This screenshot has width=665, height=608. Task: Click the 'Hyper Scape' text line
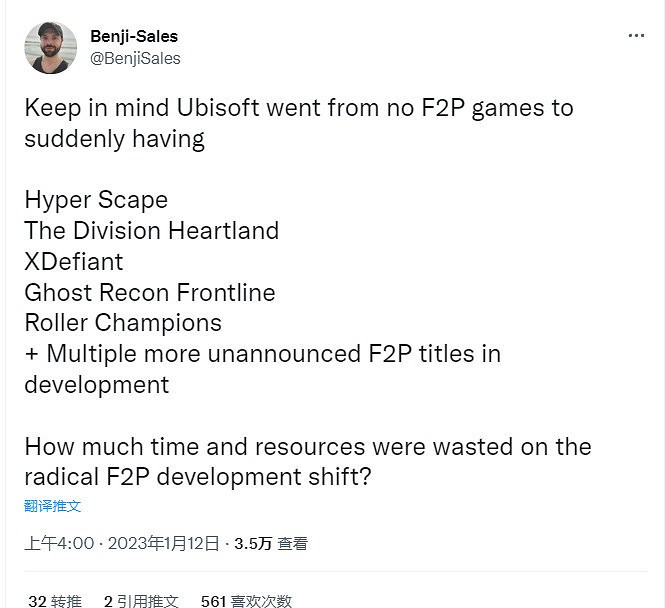[96, 199]
